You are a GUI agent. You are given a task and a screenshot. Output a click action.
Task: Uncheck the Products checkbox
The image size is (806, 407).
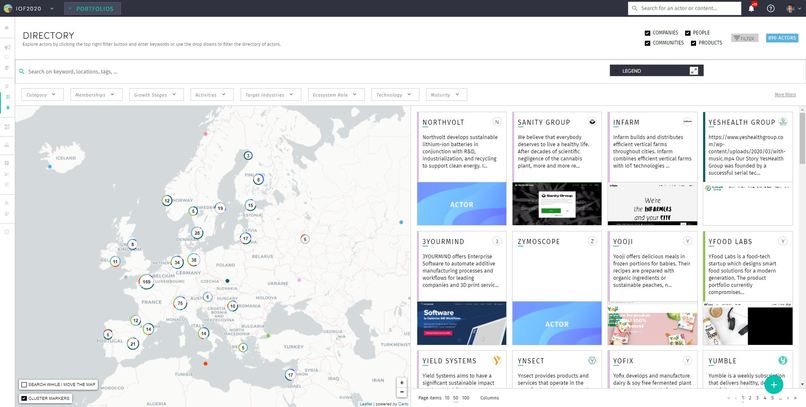point(693,43)
